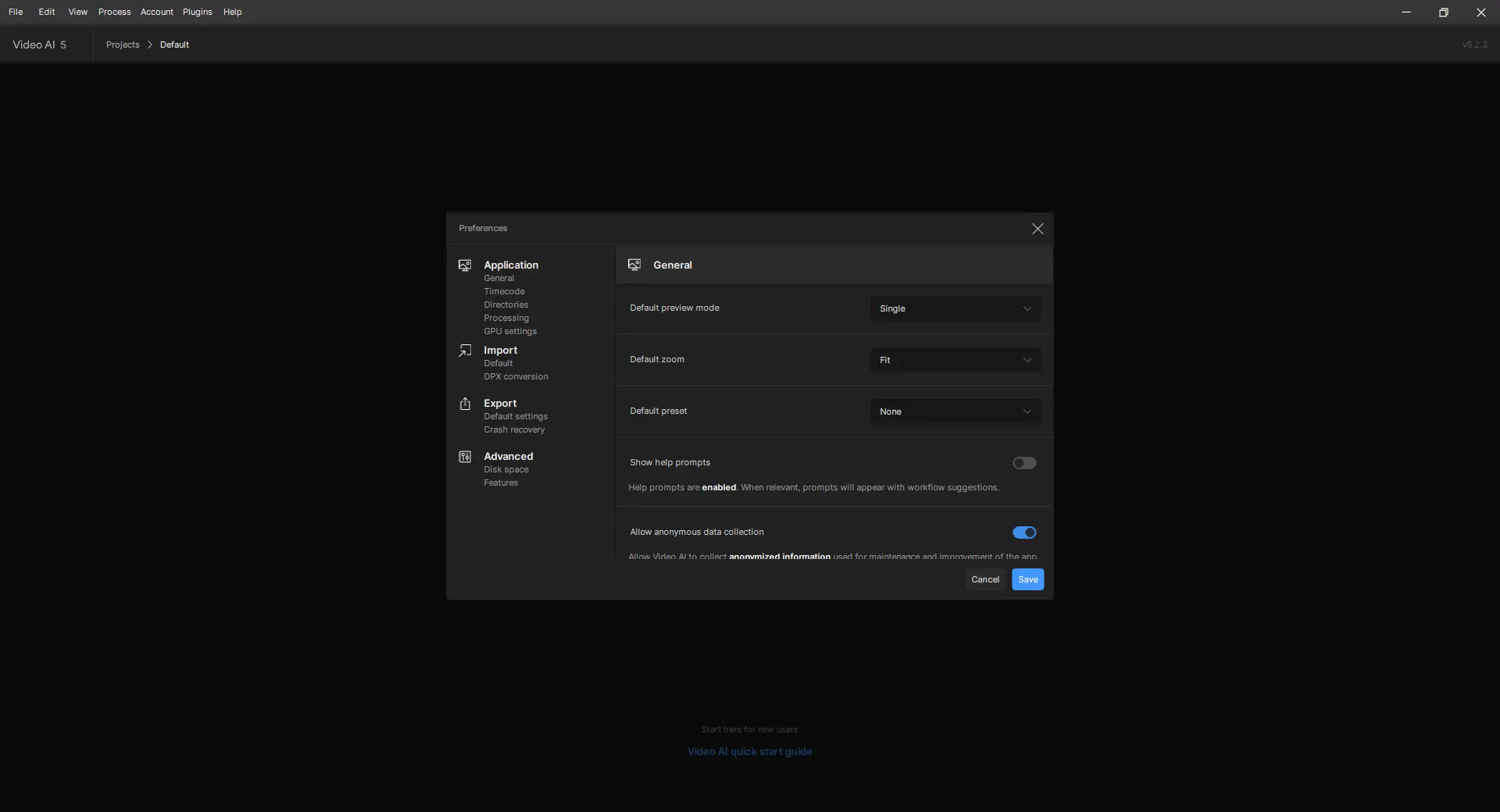Open the Default preview mode dropdown
Viewport: 1500px width, 812px height.
click(955, 309)
